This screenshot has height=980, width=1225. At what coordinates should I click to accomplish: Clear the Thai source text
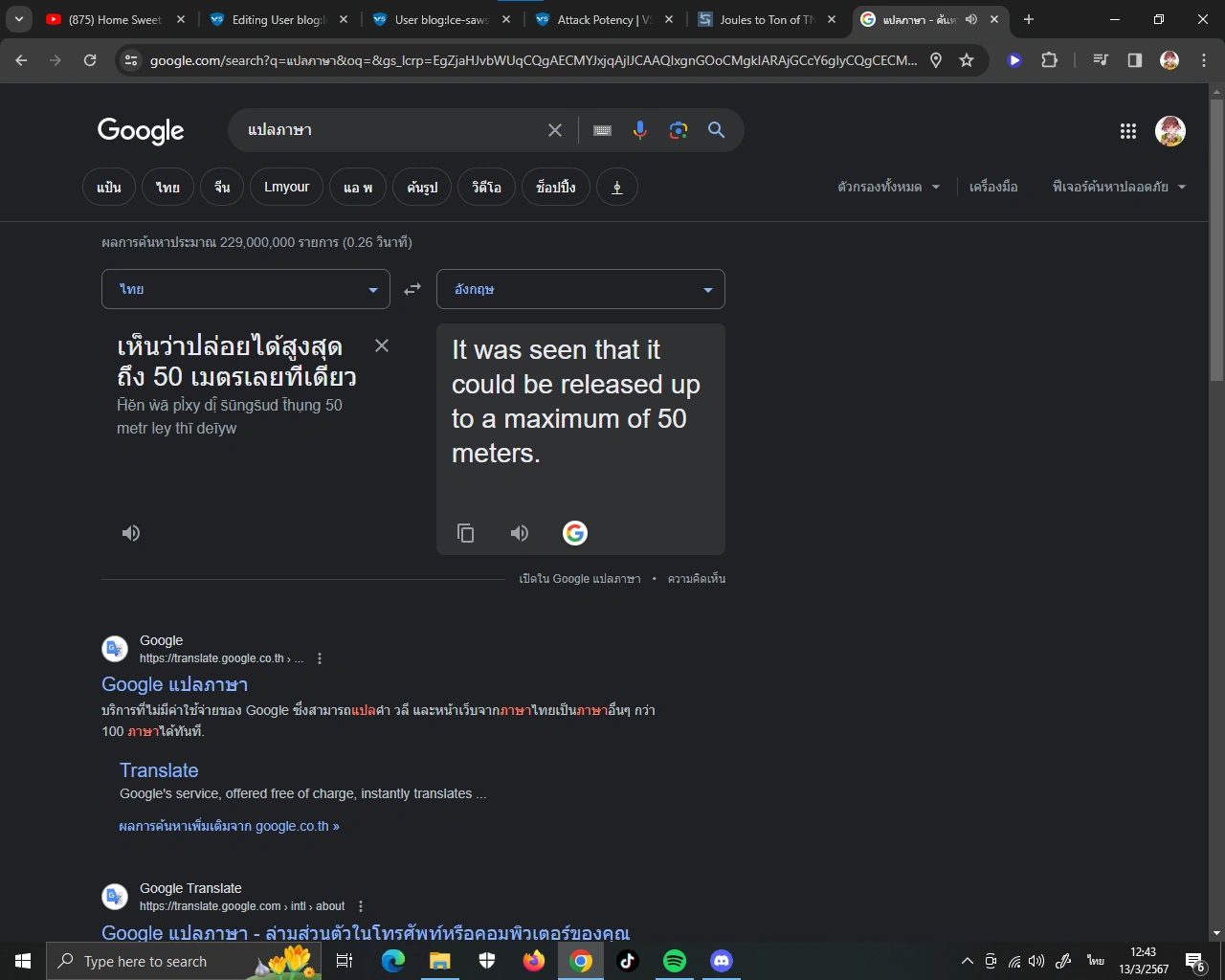382,345
